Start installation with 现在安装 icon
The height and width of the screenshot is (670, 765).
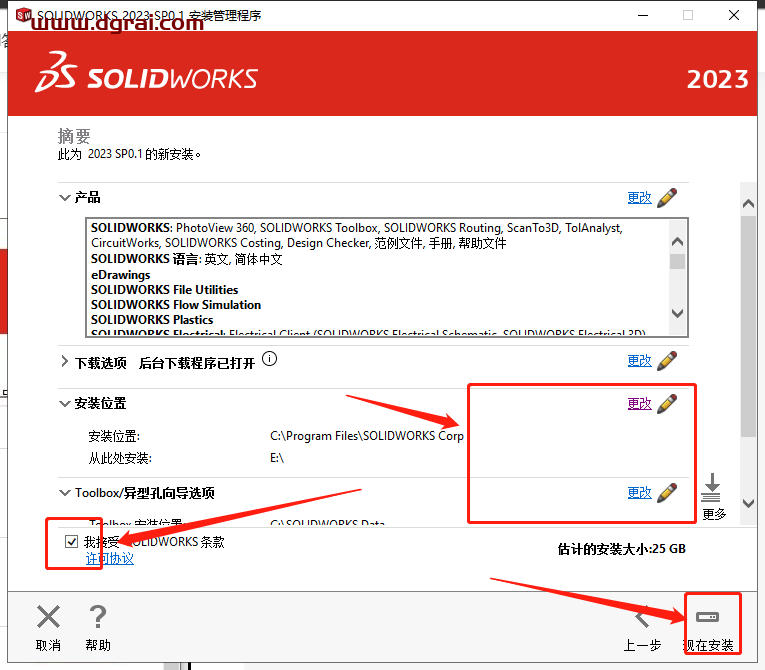pyautogui.click(x=707, y=617)
